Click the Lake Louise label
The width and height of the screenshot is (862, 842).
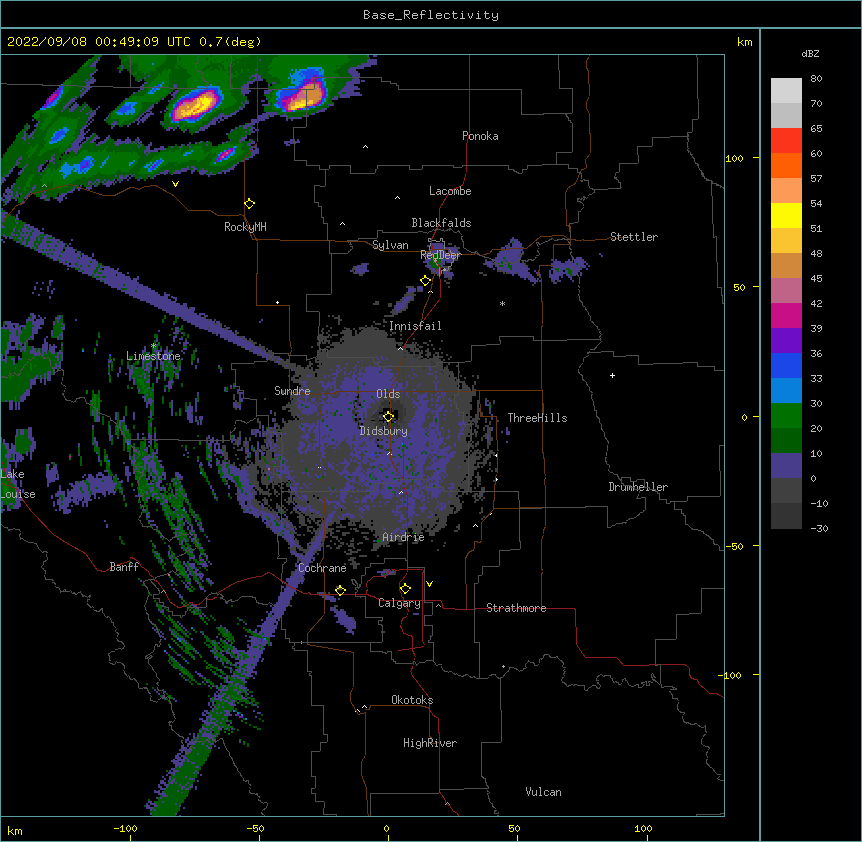[x=18, y=484]
